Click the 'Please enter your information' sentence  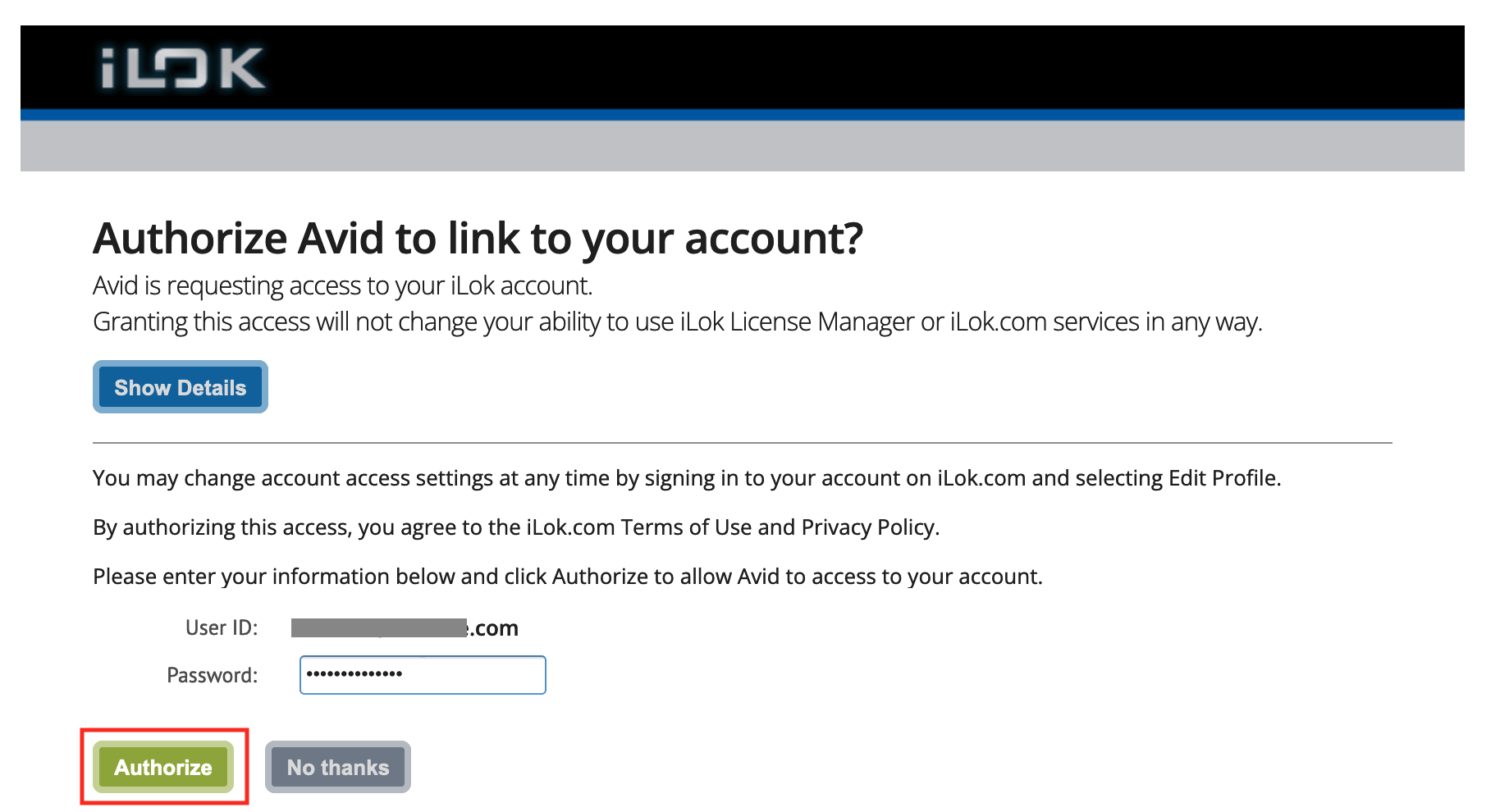coord(567,577)
